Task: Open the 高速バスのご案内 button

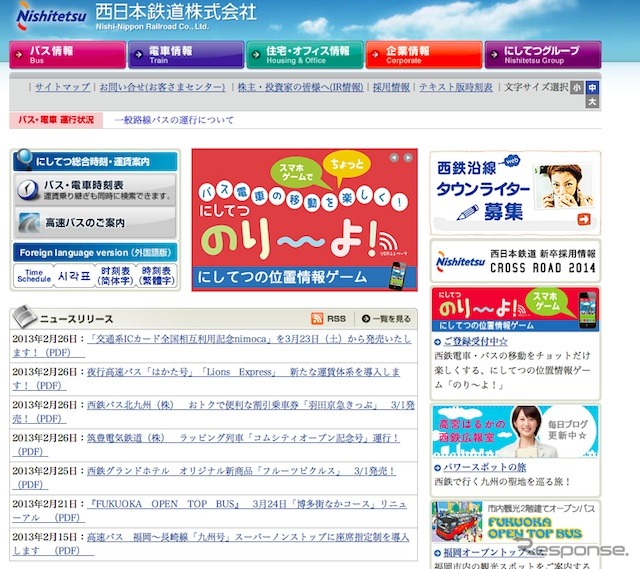Action: [95, 222]
